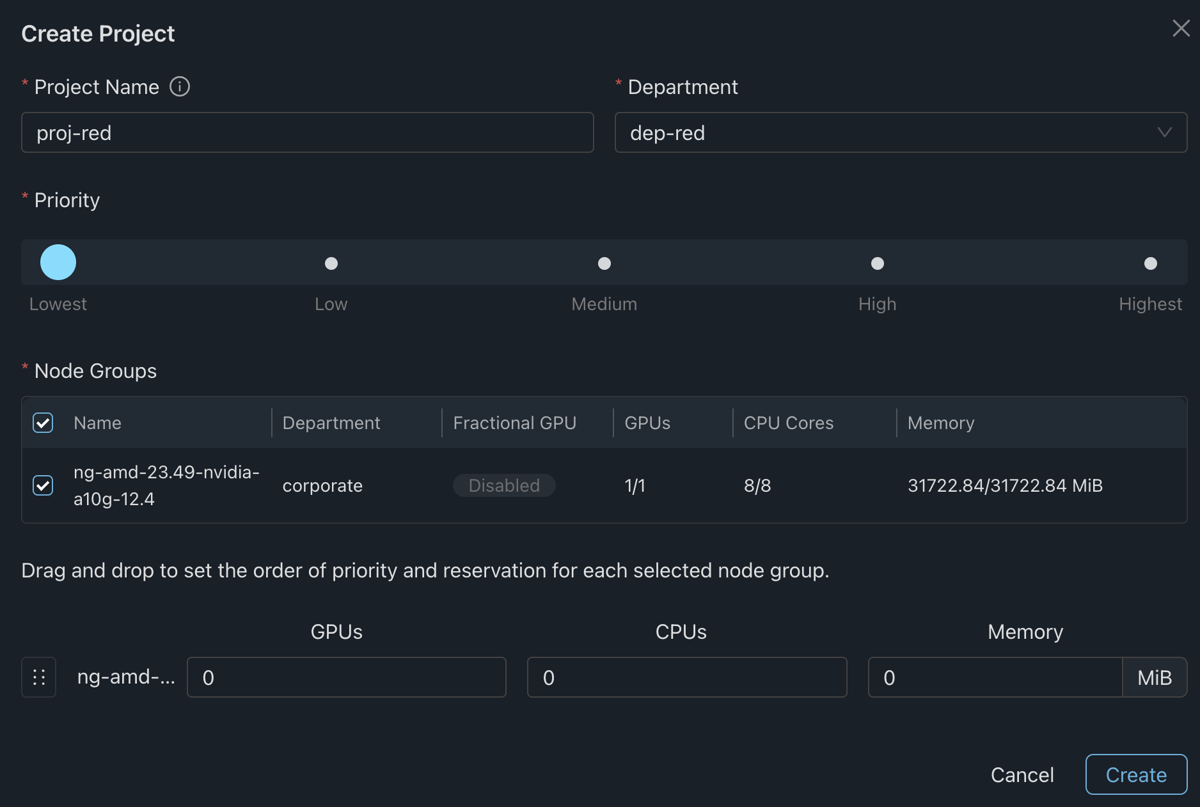
Task: Click the MiB memory unit selector
Action: [x=1154, y=677]
